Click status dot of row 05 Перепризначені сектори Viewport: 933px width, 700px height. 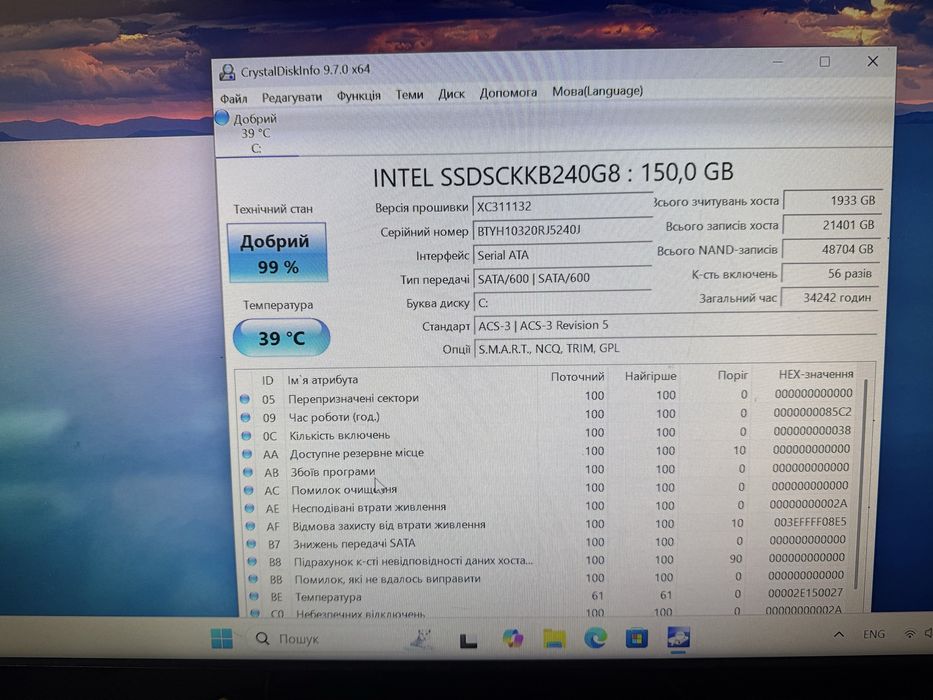[x=245, y=399]
